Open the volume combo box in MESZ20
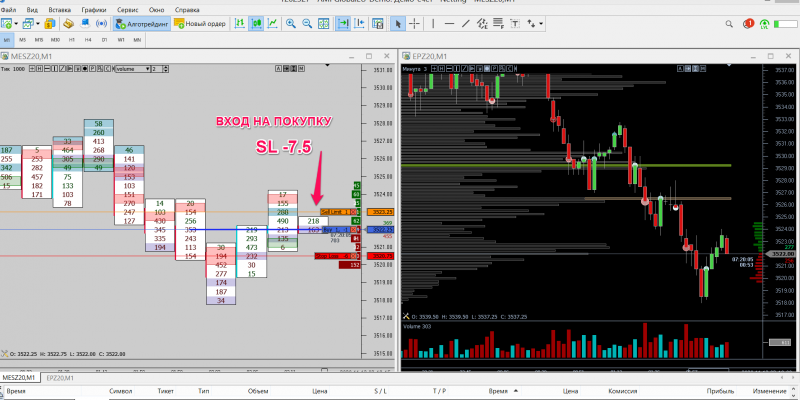Screen dimensions: 800x400 [133, 69]
